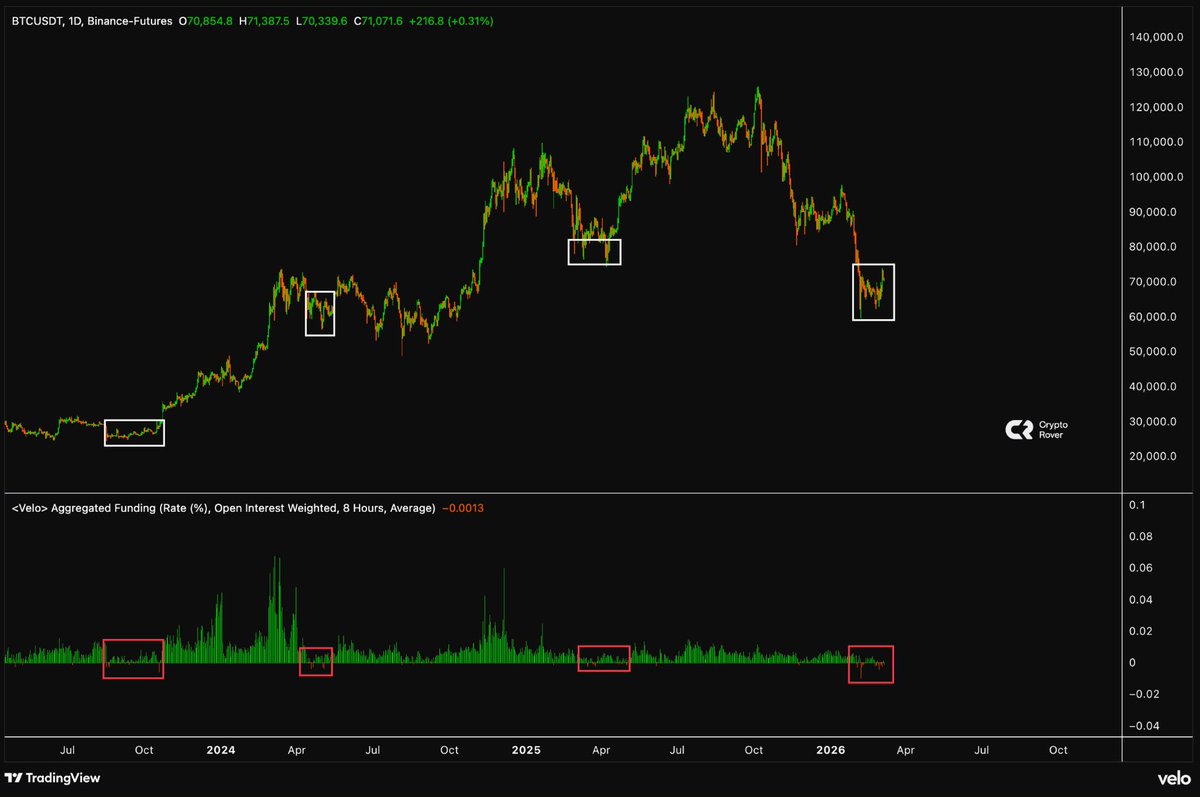Select the widest red box on the funding panel
This screenshot has width=1200, height=797.
pyautogui.click(x=133, y=658)
